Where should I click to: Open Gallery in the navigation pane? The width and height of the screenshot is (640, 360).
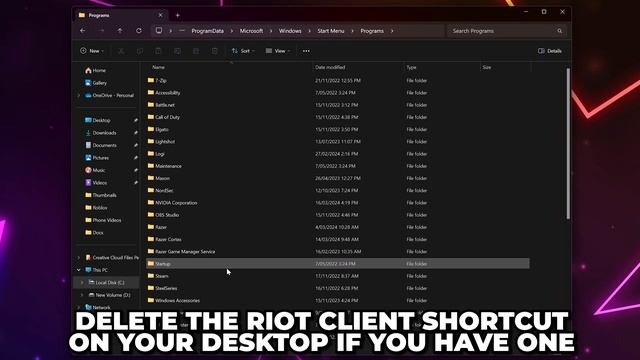[x=96, y=83]
